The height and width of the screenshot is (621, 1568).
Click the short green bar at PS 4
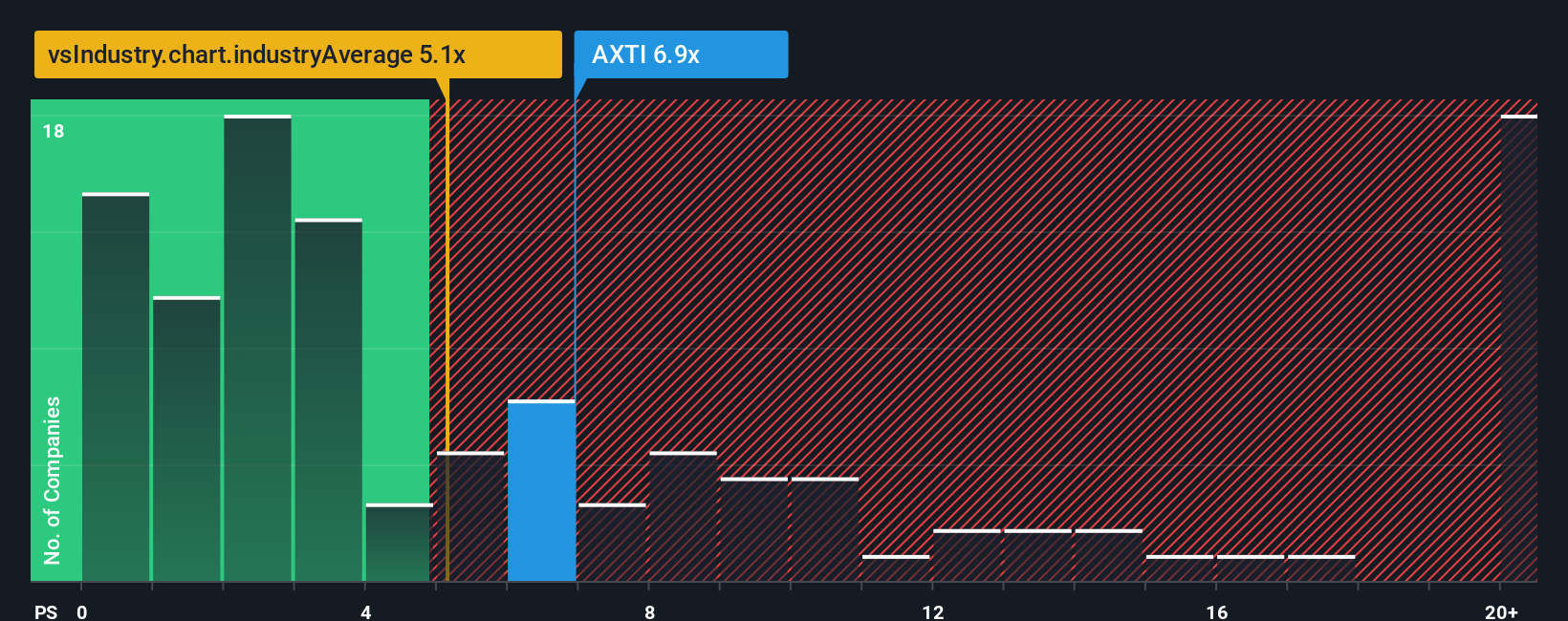click(399, 543)
